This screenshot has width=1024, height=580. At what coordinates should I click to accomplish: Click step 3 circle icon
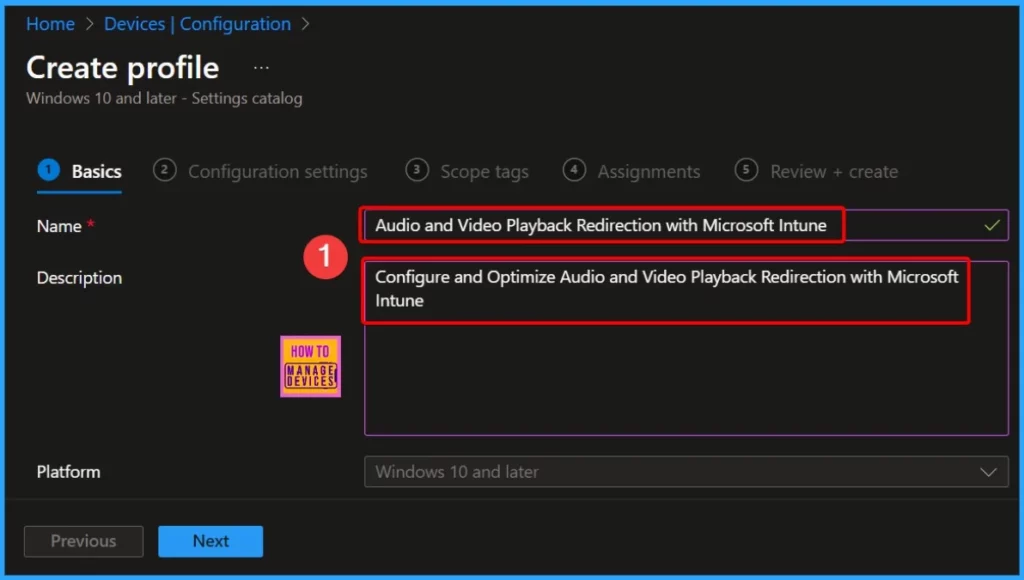(x=417, y=170)
